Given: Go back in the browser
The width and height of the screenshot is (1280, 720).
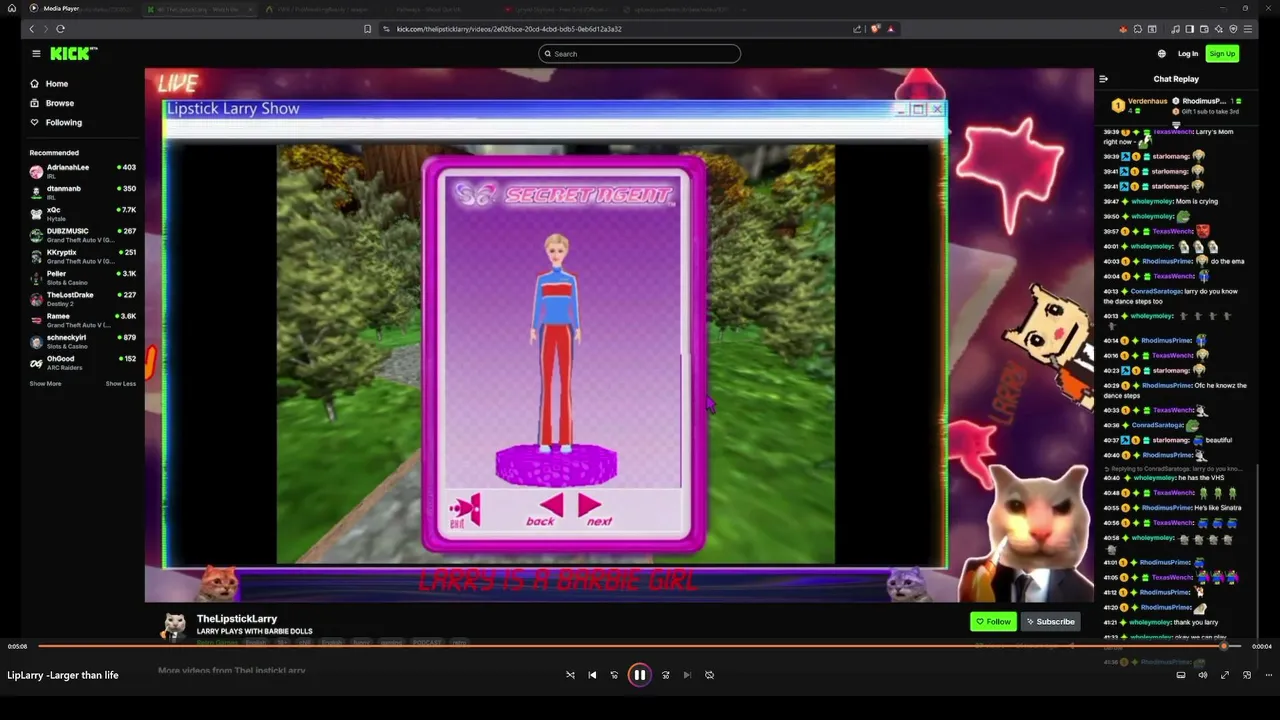Looking at the screenshot, I should [x=32, y=29].
